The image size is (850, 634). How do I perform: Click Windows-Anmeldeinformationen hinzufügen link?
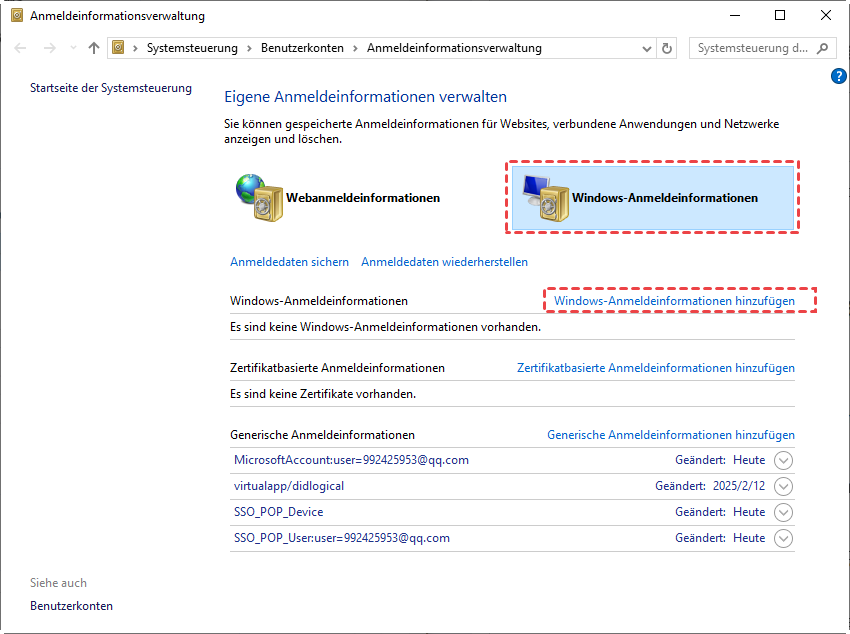pyautogui.click(x=674, y=301)
